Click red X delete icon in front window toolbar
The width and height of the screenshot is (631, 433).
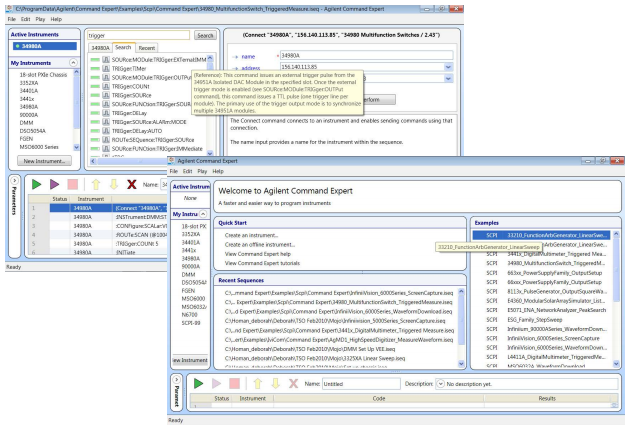(294, 383)
